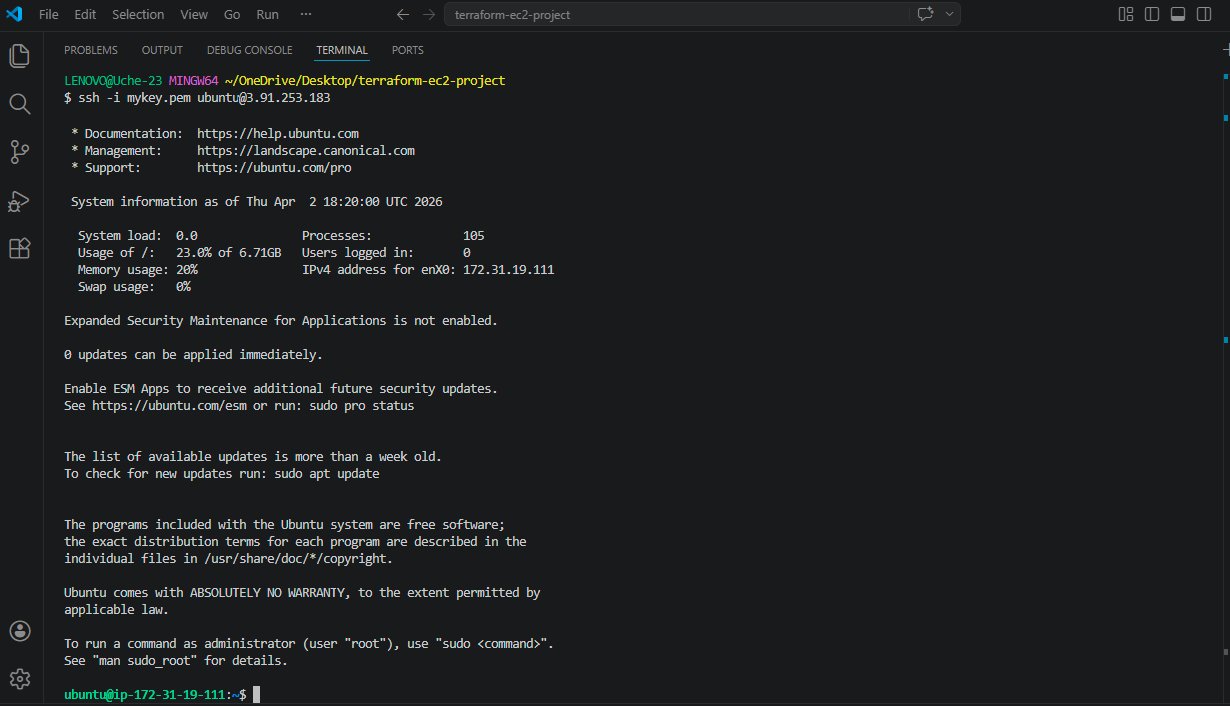Open the https://help.ubuntu.com link
Screen dimensions: 1230x706
click(278, 133)
